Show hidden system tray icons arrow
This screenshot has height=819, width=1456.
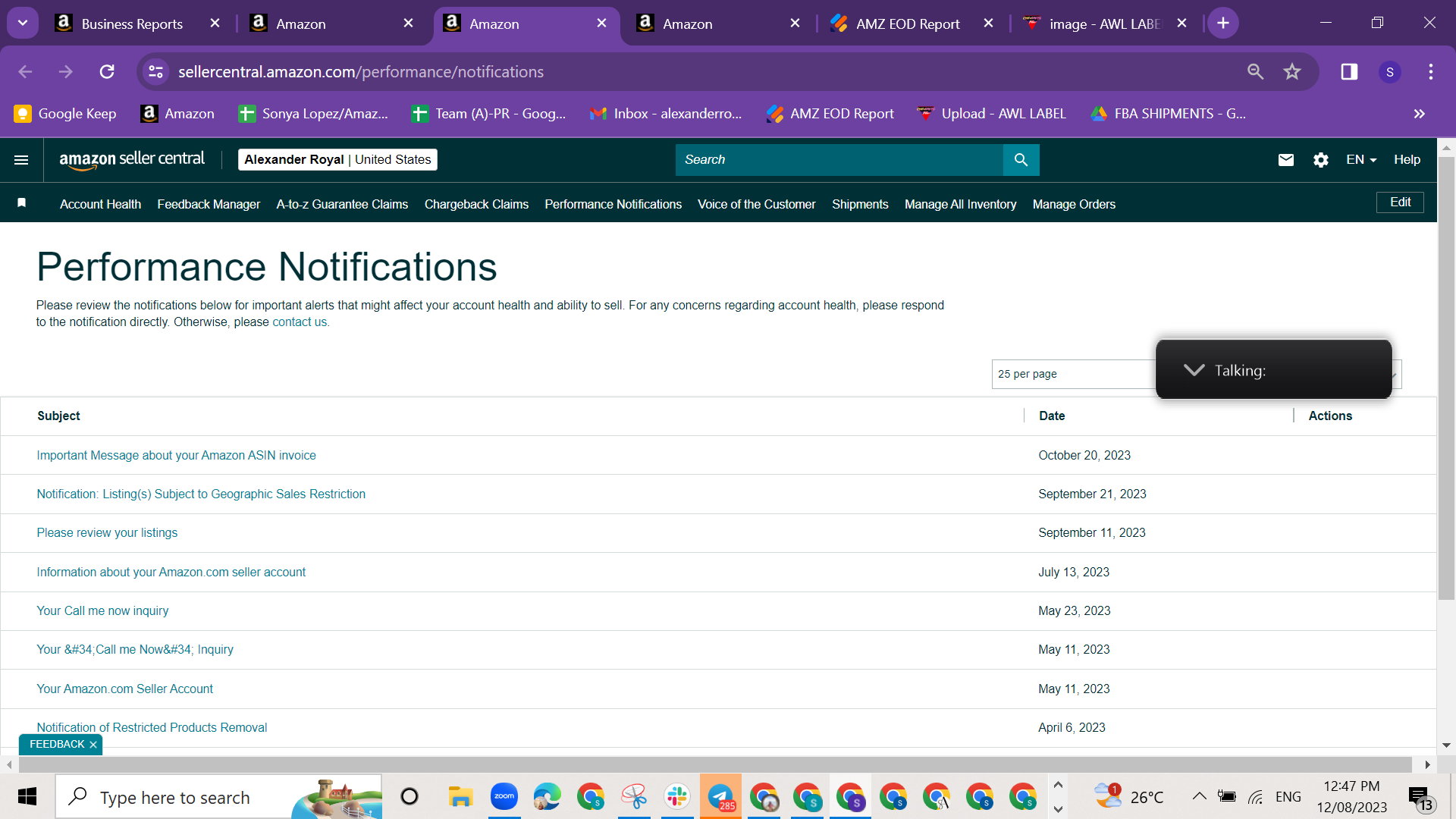click(1199, 796)
